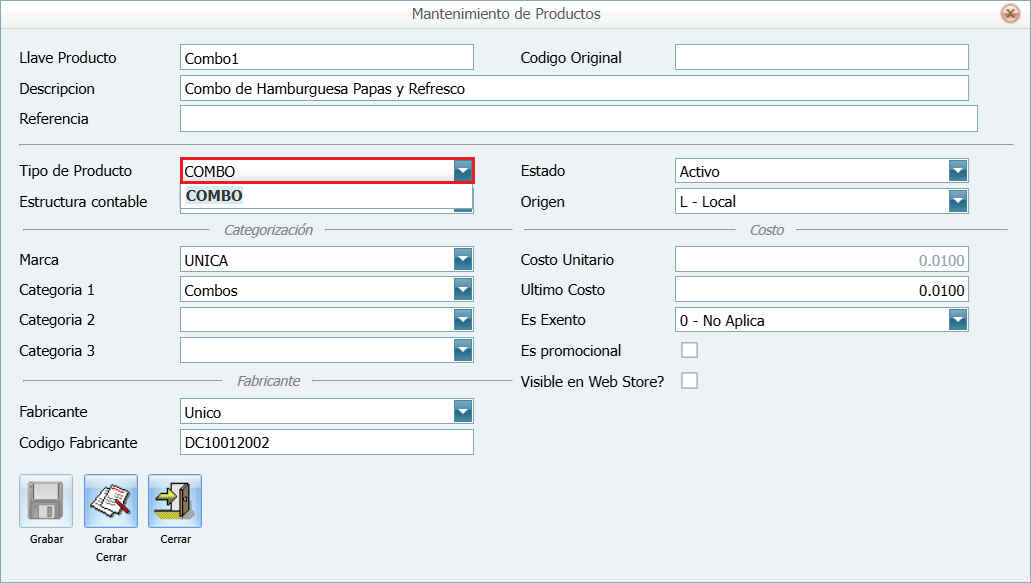Toggle the Visible en Web Store checkbox
This screenshot has width=1031, height=583.
pos(689,381)
